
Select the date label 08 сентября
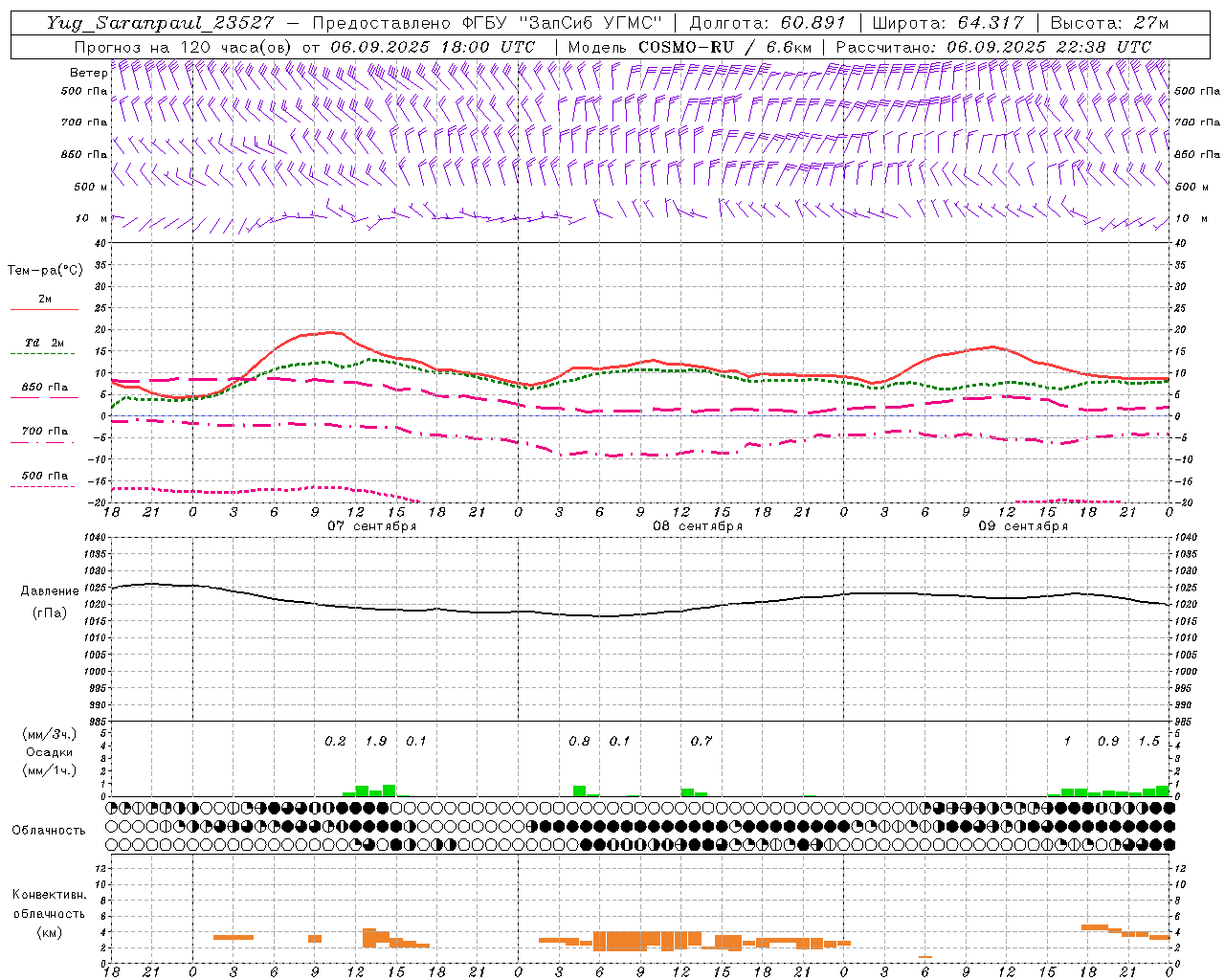(x=698, y=526)
